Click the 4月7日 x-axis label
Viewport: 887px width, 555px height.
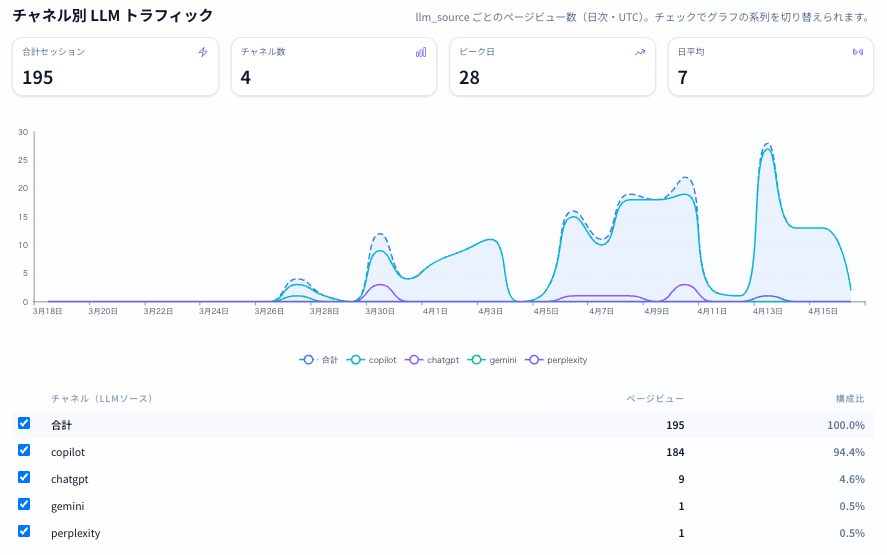point(601,311)
